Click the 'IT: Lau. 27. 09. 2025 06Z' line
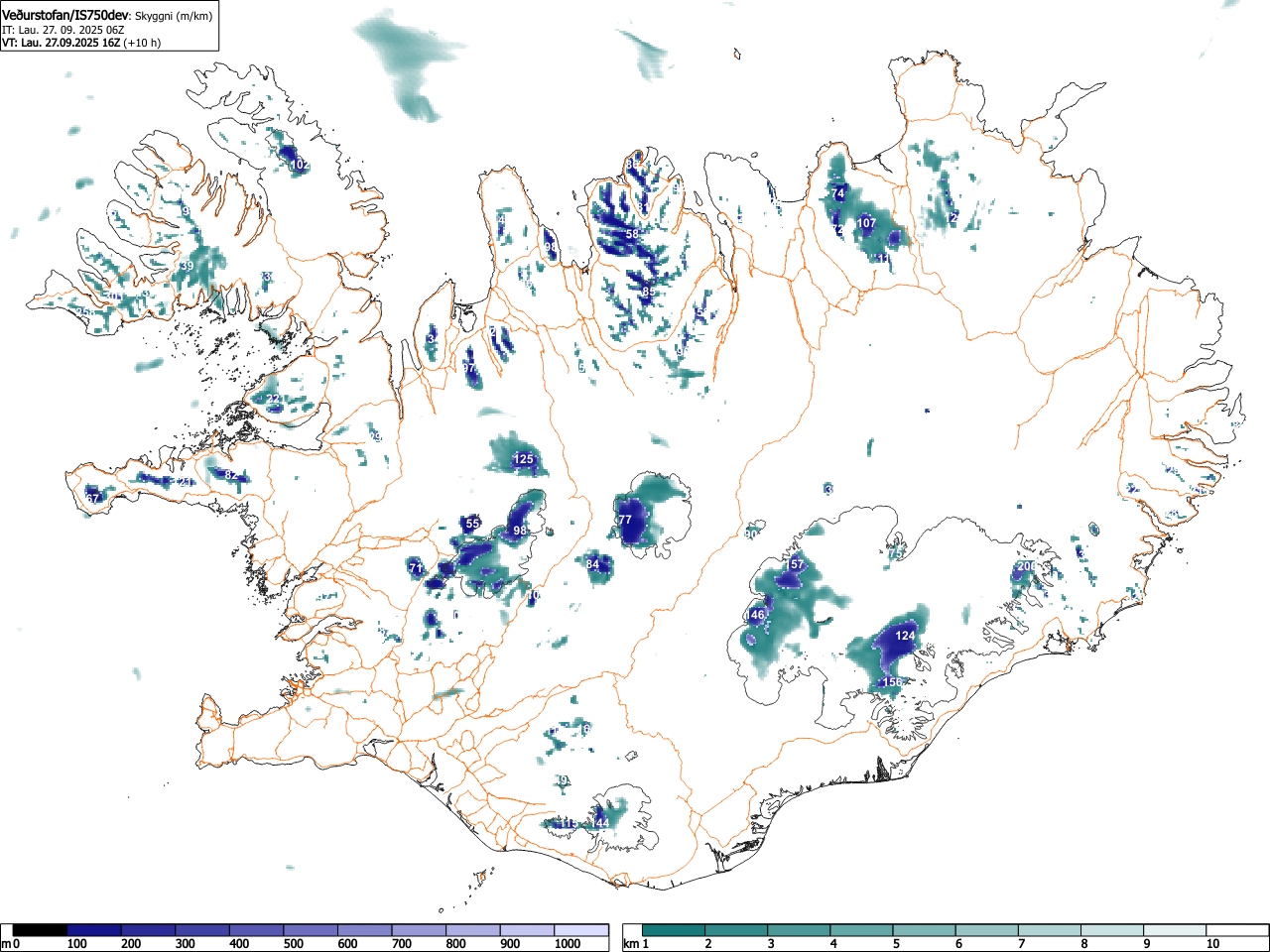This screenshot has height=952, width=1270. coord(63,30)
